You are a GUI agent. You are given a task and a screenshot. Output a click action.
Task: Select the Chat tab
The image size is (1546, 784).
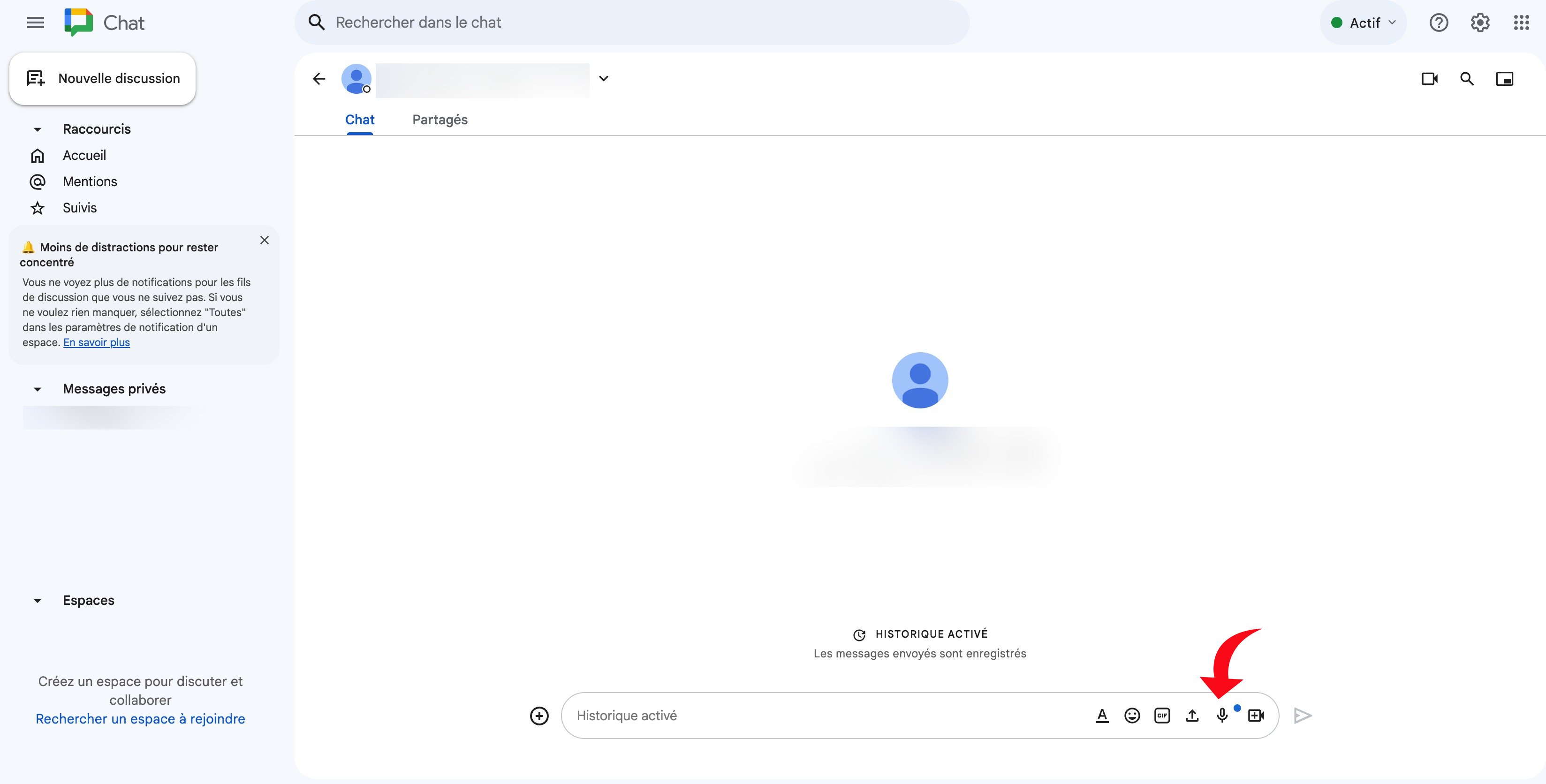359,120
